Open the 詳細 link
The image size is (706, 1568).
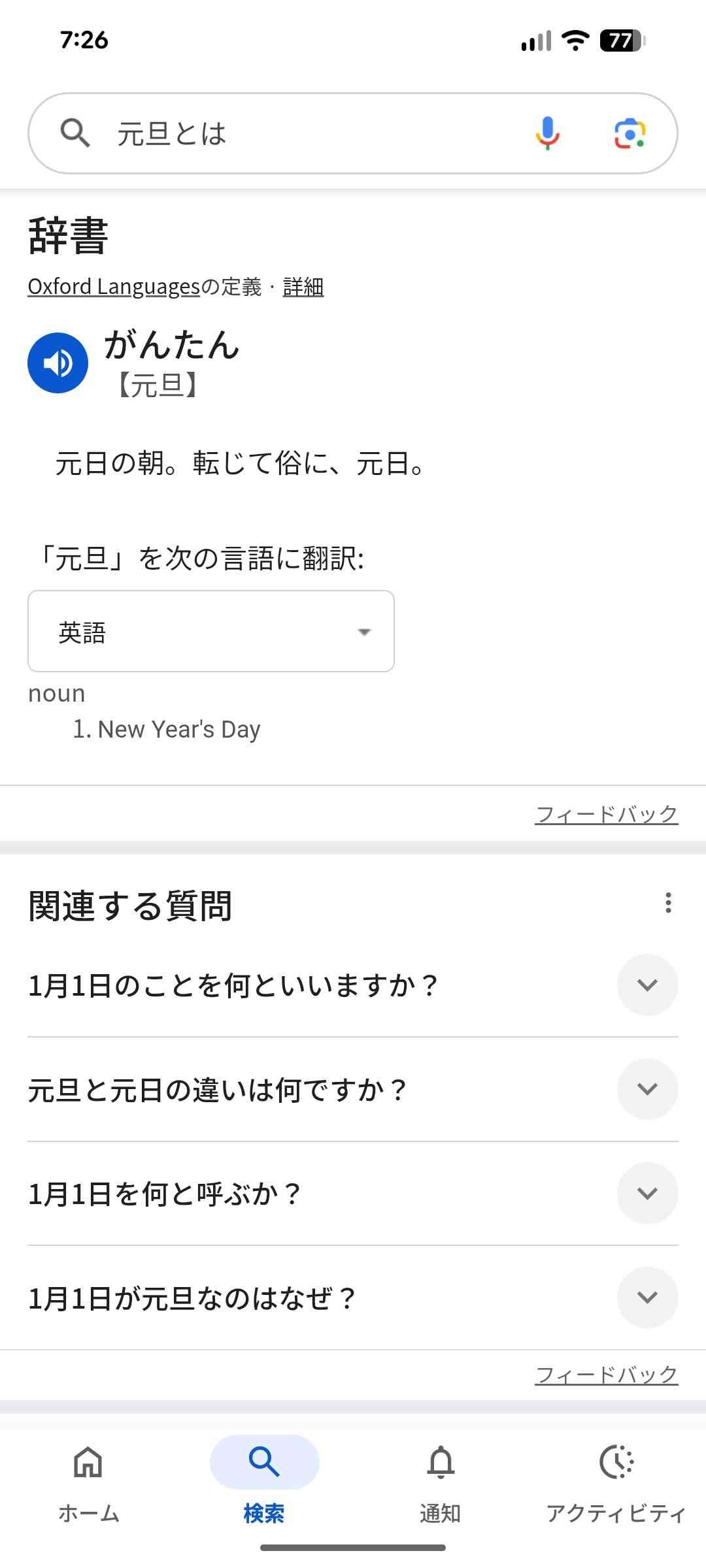point(303,287)
